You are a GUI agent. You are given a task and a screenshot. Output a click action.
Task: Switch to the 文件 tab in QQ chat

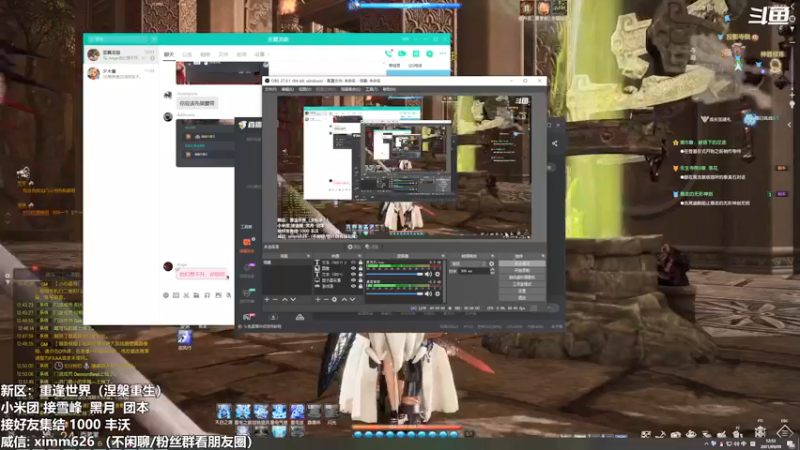point(223,54)
